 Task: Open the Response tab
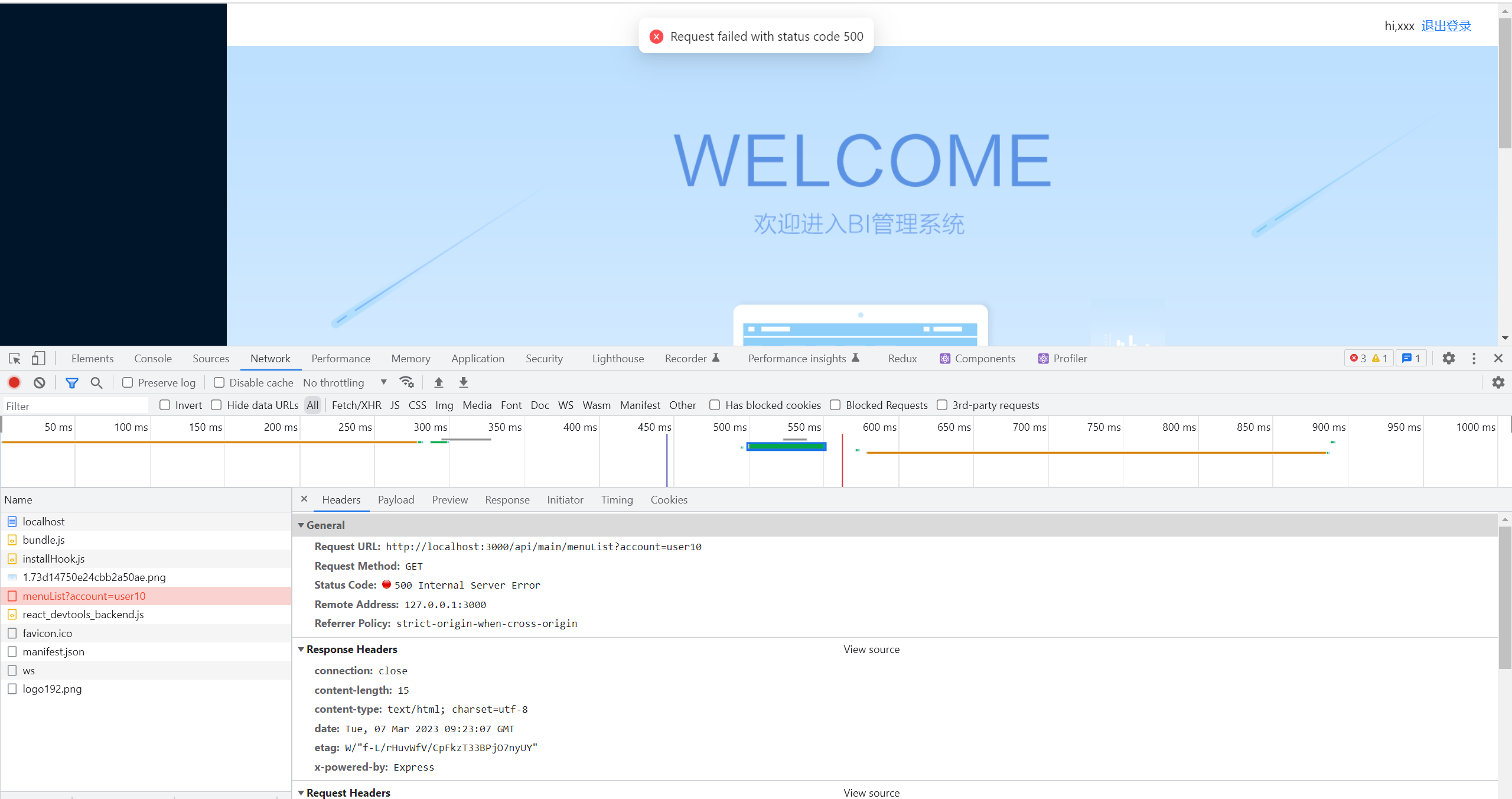pyautogui.click(x=507, y=499)
